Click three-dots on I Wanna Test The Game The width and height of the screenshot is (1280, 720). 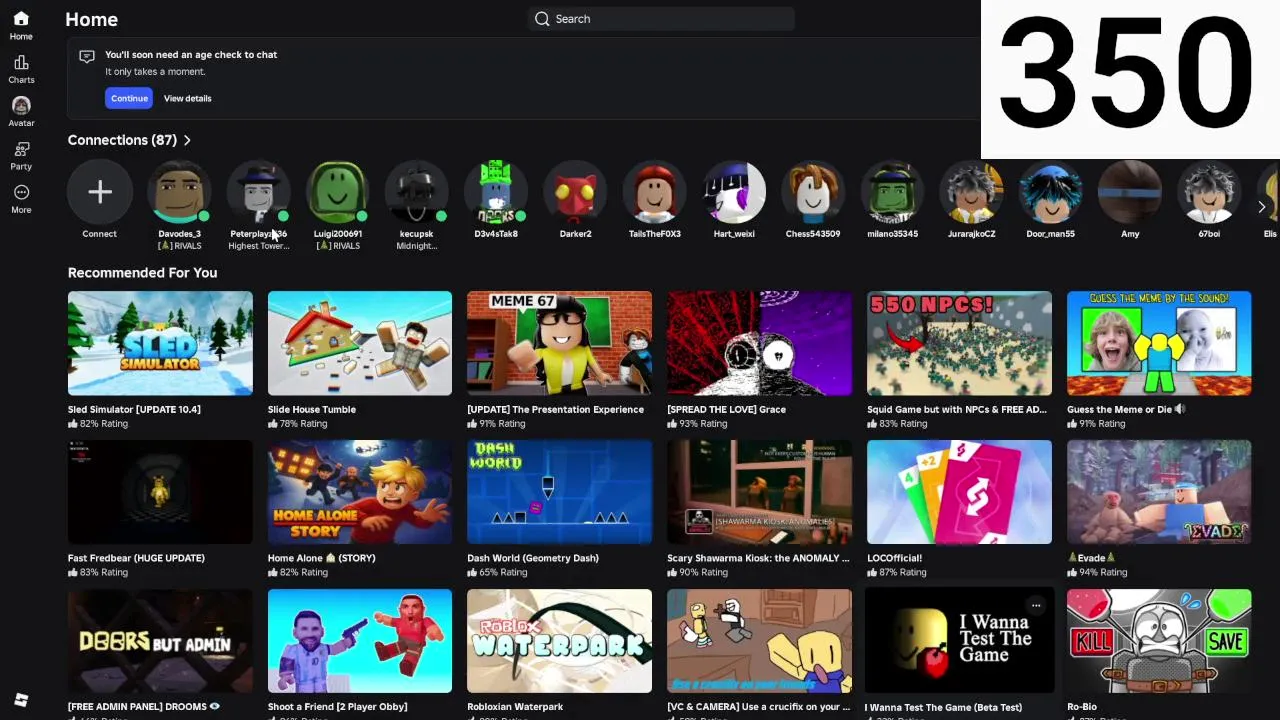(1036, 605)
